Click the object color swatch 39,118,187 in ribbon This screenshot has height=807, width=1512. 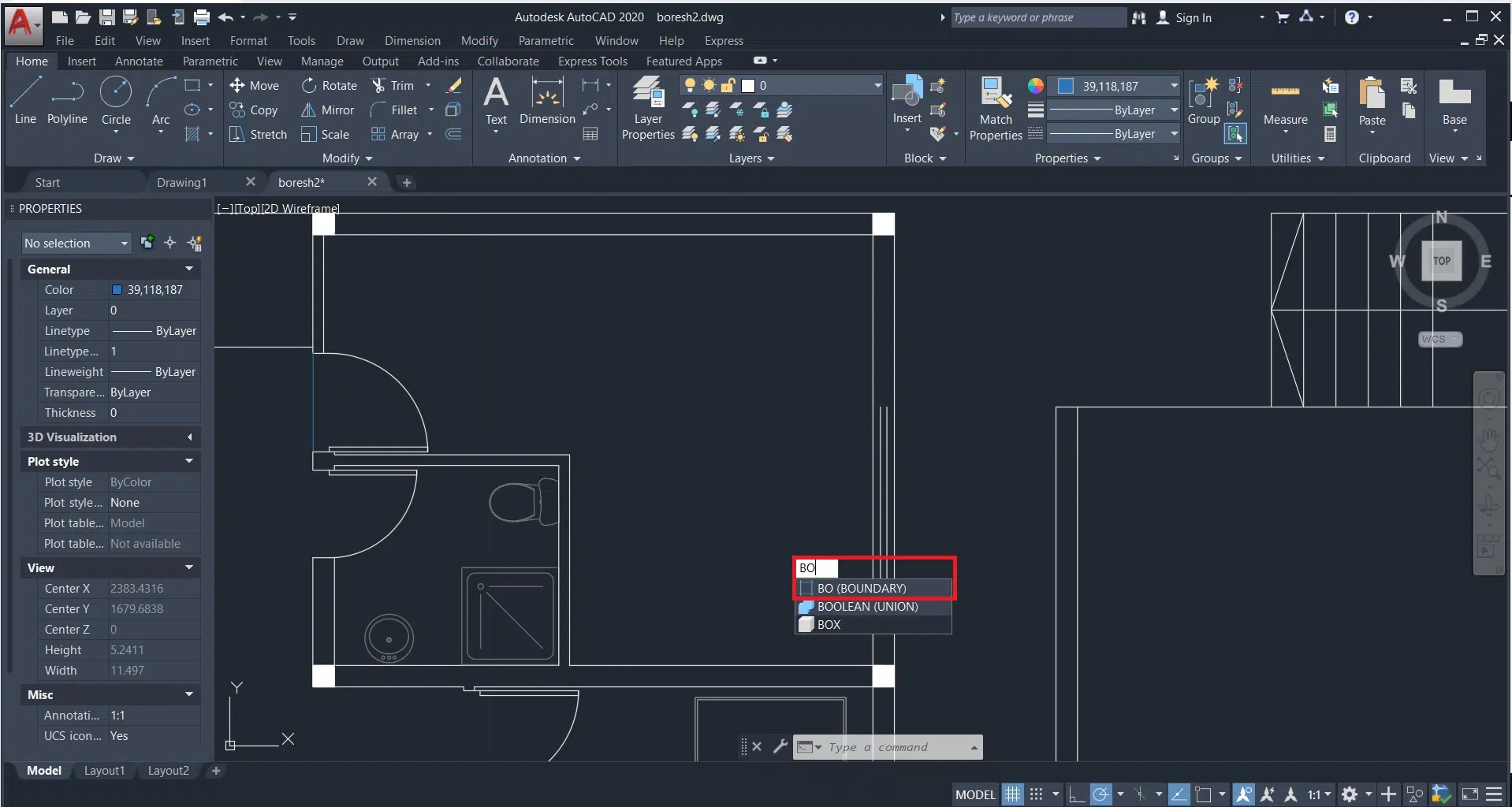pos(1067,86)
